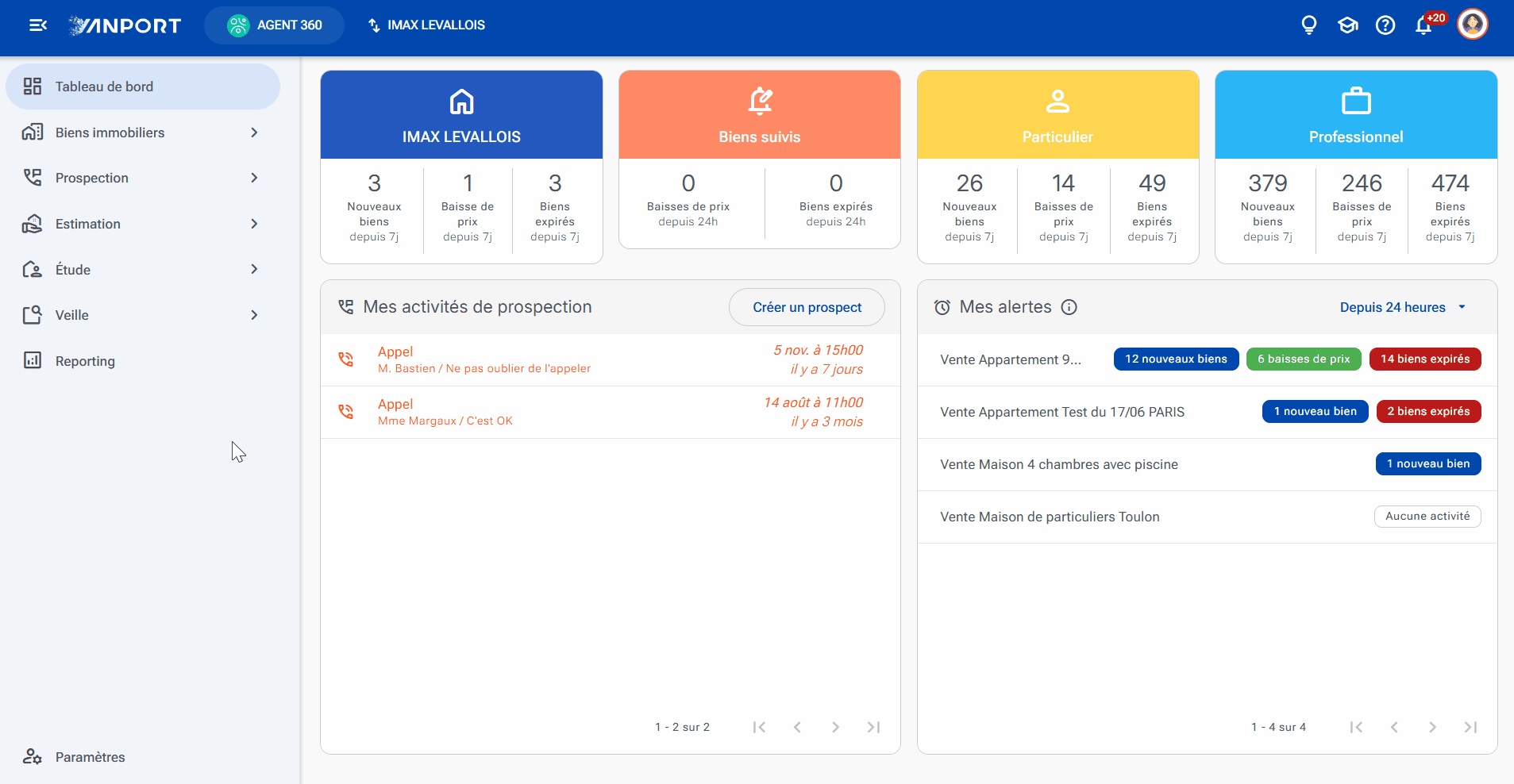Go to Tableau de bord
Image resolution: width=1514 pixels, height=784 pixels.
coord(143,86)
